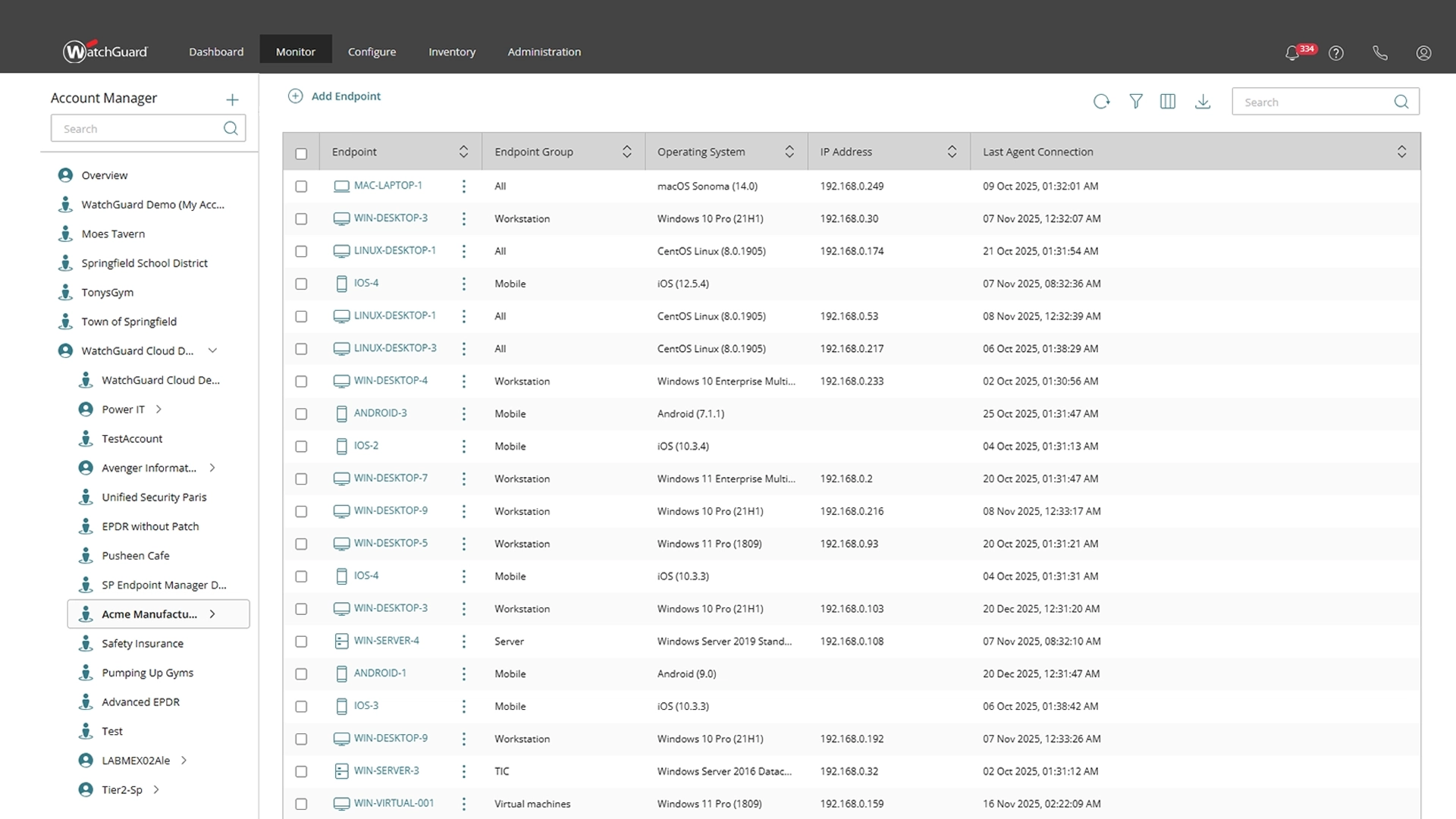Open the filter funnel icon

coord(1135,102)
